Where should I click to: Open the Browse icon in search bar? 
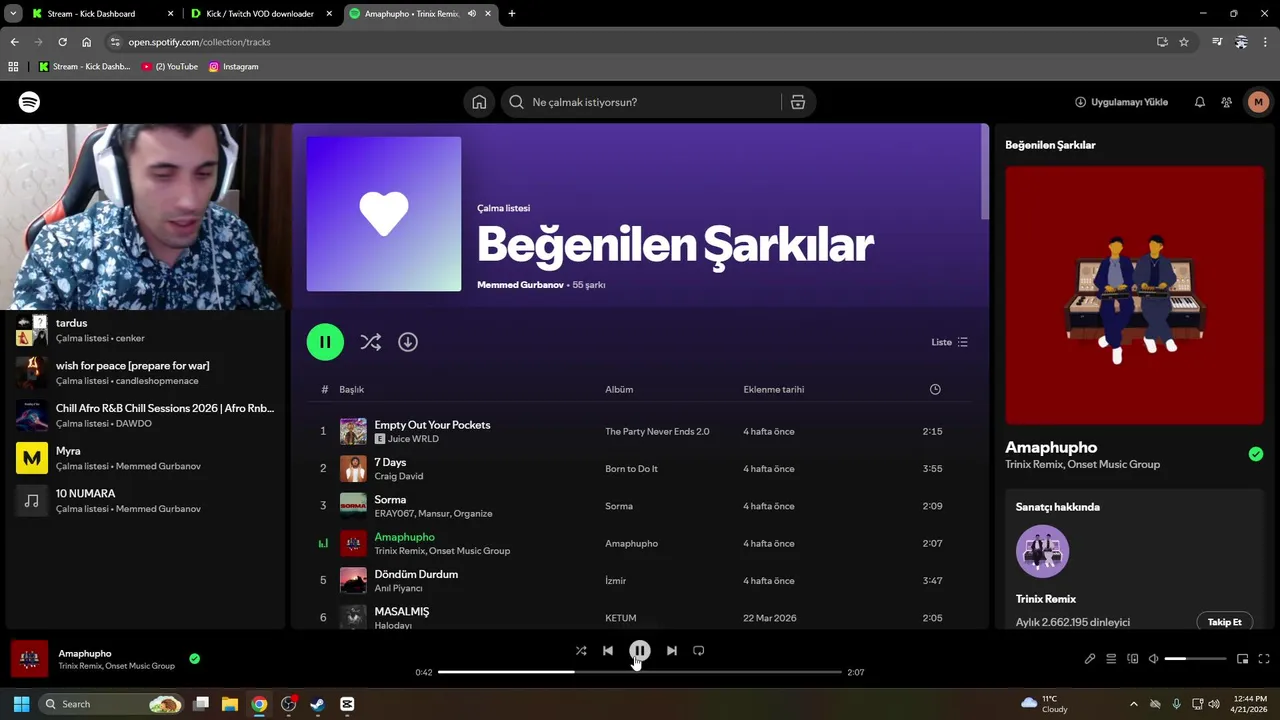tap(798, 102)
